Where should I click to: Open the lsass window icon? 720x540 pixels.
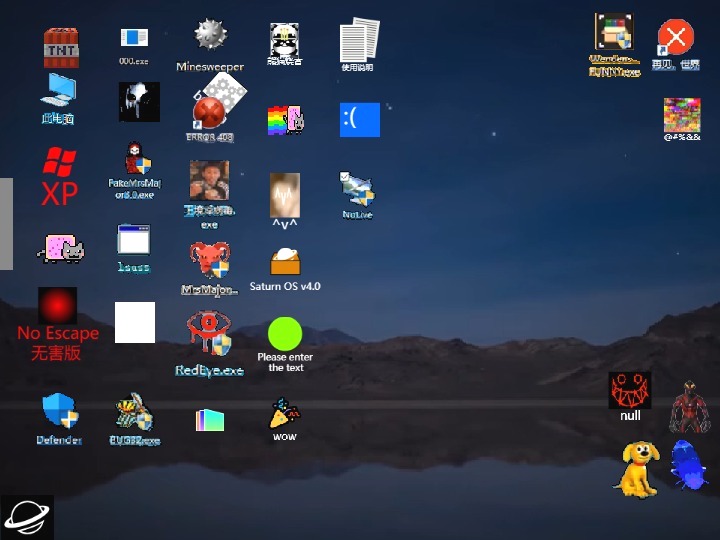134,242
